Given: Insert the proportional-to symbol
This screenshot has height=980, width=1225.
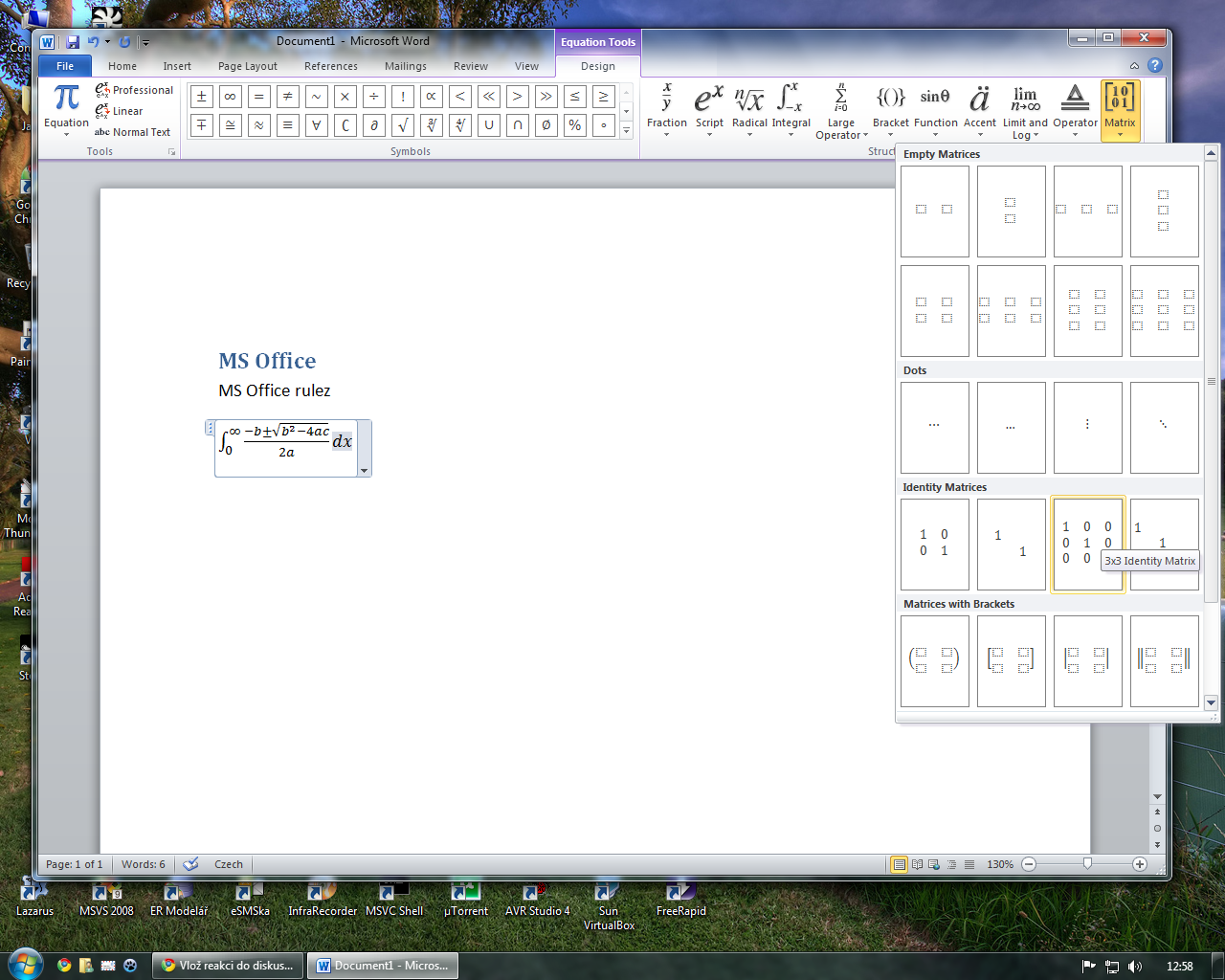Looking at the screenshot, I should (x=432, y=97).
